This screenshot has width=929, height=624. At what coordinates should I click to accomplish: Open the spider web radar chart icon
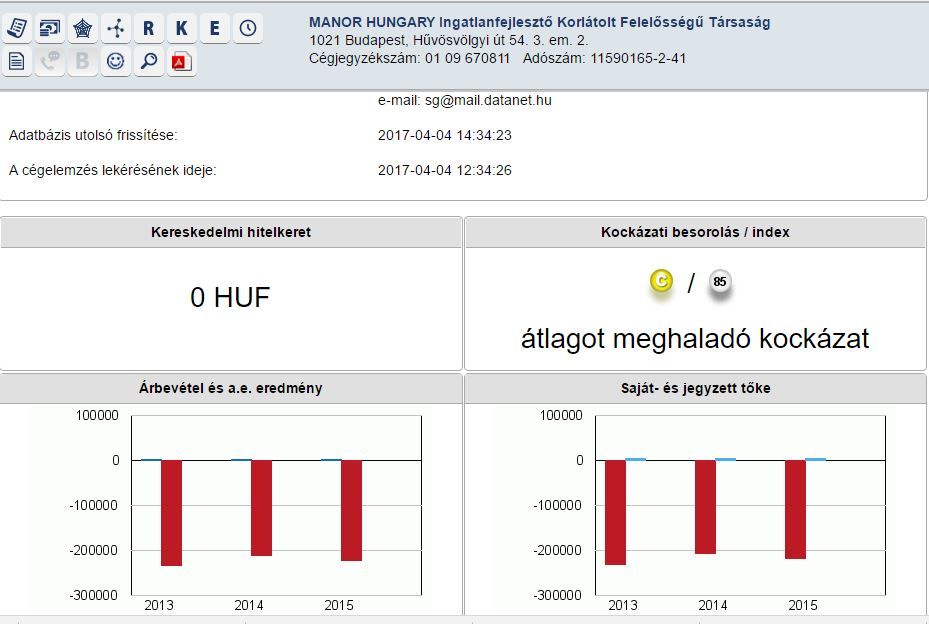click(x=82, y=28)
